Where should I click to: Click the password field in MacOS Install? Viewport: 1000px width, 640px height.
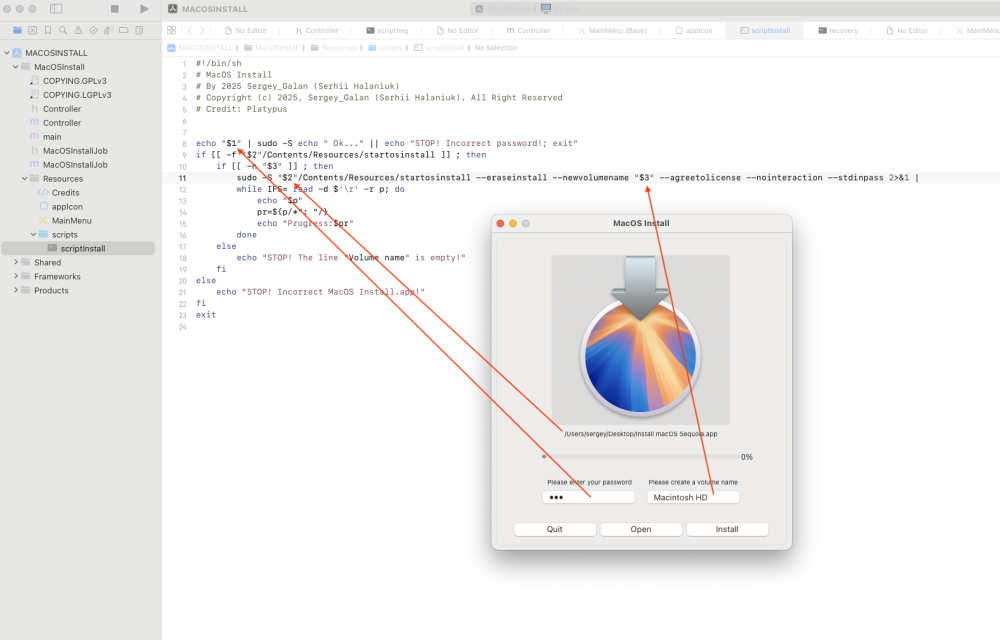(x=589, y=497)
